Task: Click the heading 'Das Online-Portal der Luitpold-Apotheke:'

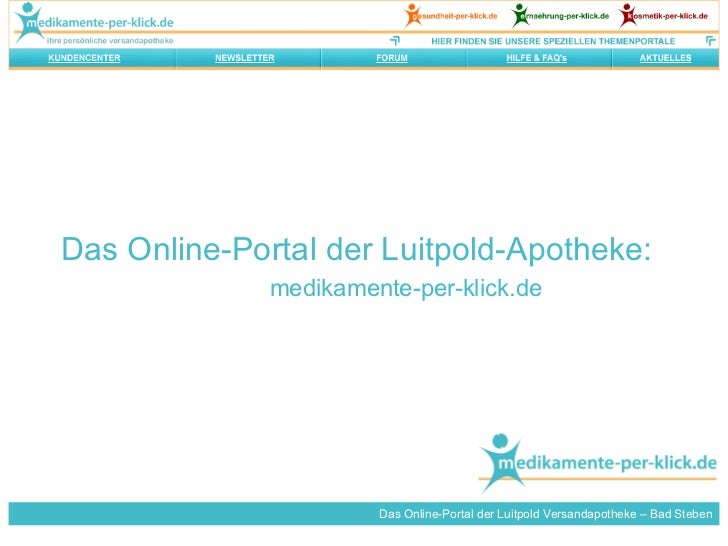Action: [356, 250]
